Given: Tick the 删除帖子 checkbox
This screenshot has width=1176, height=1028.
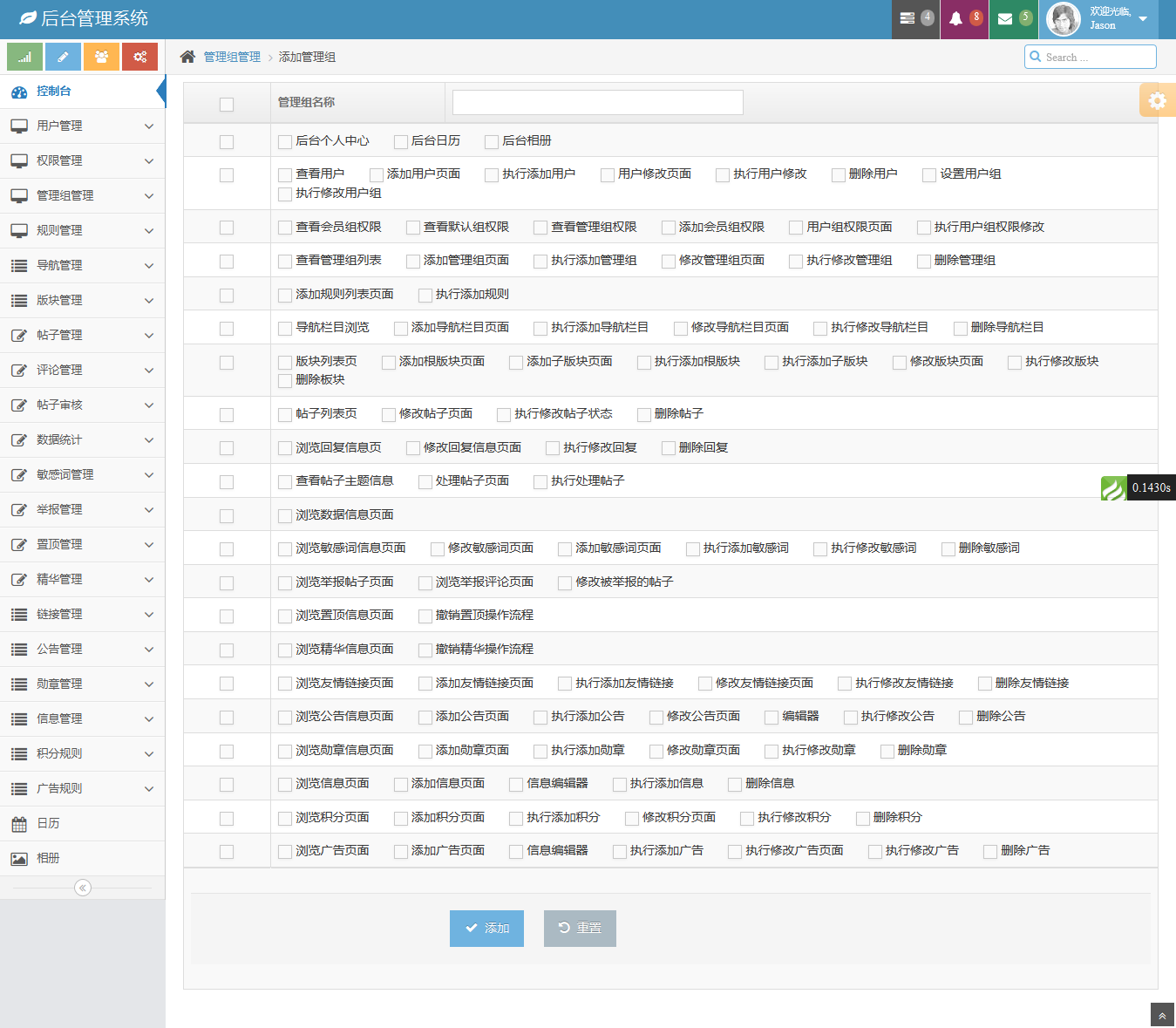Looking at the screenshot, I should pyautogui.click(x=644, y=415).
